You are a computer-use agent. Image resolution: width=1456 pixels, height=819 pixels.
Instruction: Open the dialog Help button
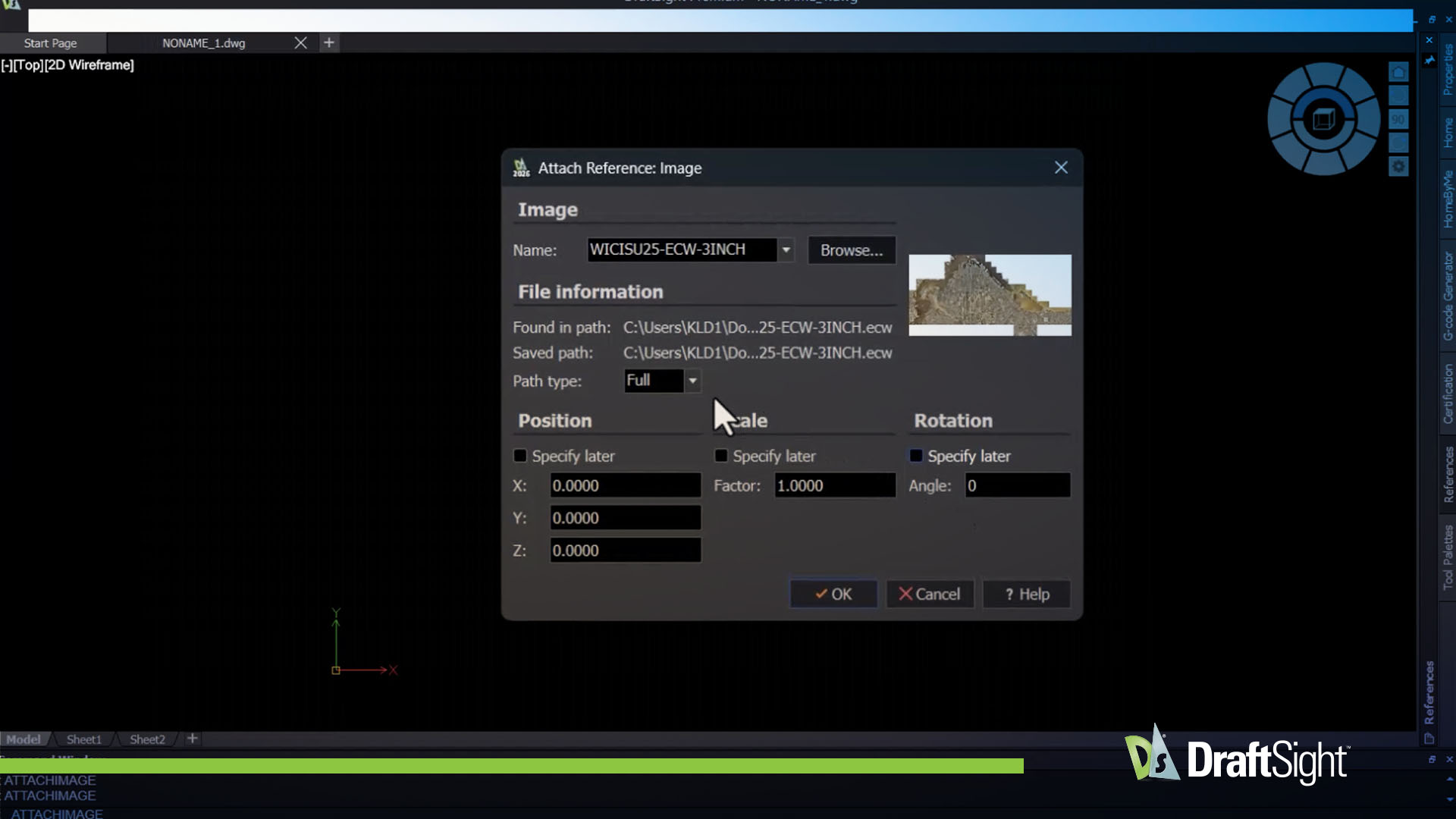(x=1027, y=595)
